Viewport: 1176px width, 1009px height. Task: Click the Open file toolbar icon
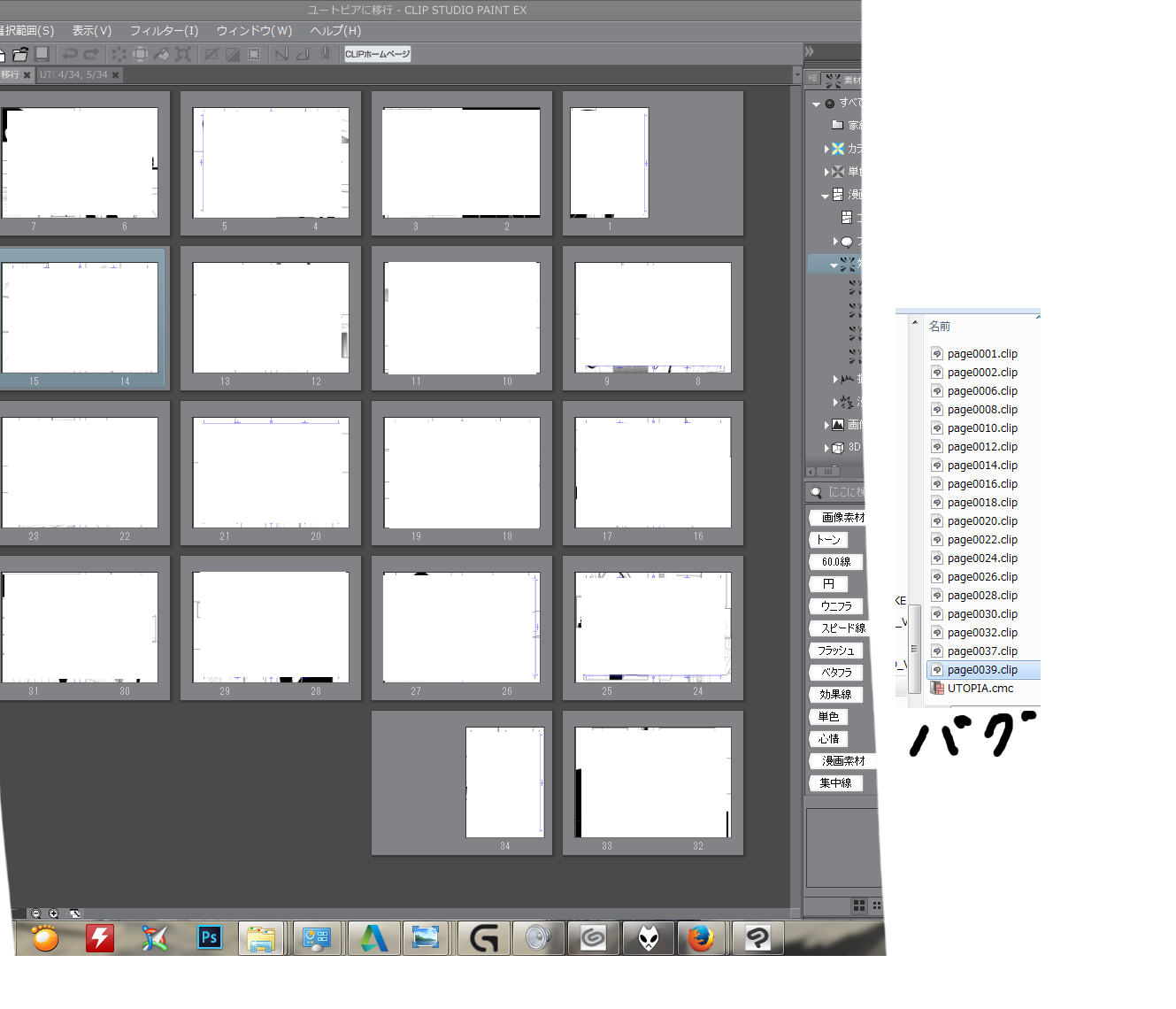pos(19,54)
